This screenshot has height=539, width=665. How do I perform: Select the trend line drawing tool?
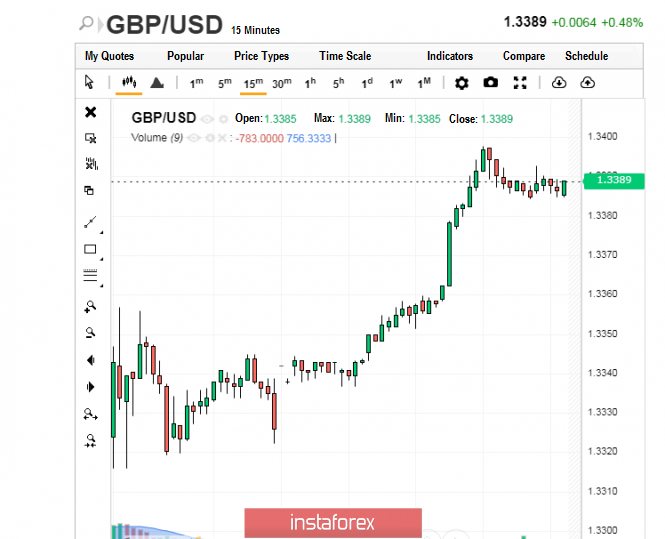90,222
